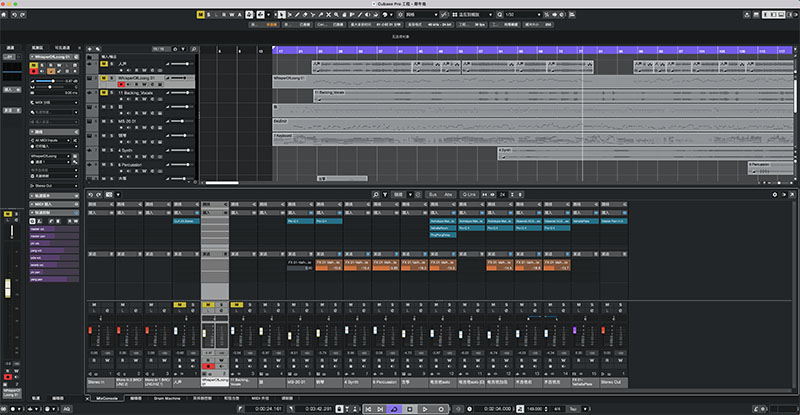800x415 pixels.
Task: Disable record on WhisperOfLoong 01 track
Action: point(121,84)
